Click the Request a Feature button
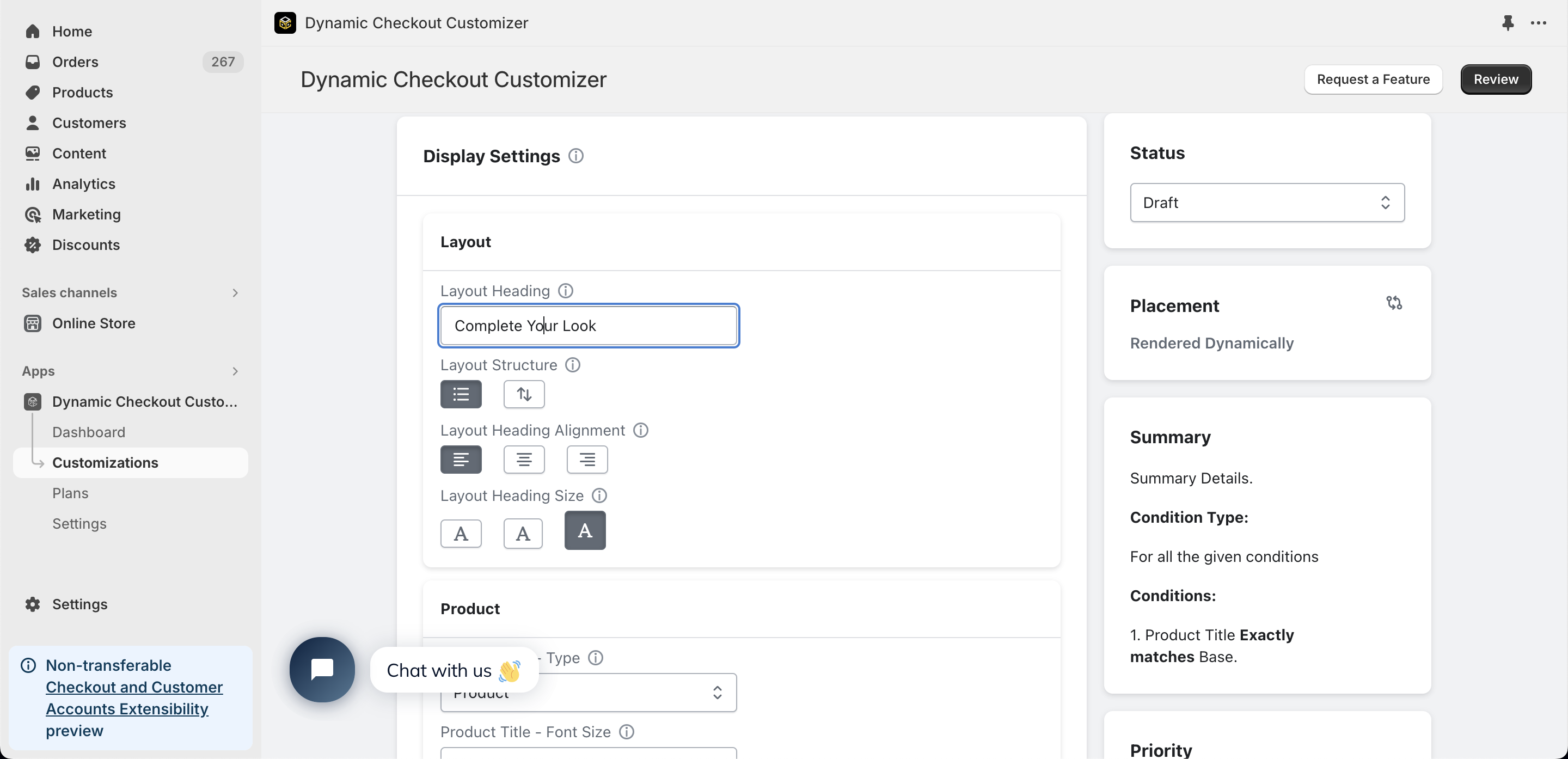 click(1373, 79)
